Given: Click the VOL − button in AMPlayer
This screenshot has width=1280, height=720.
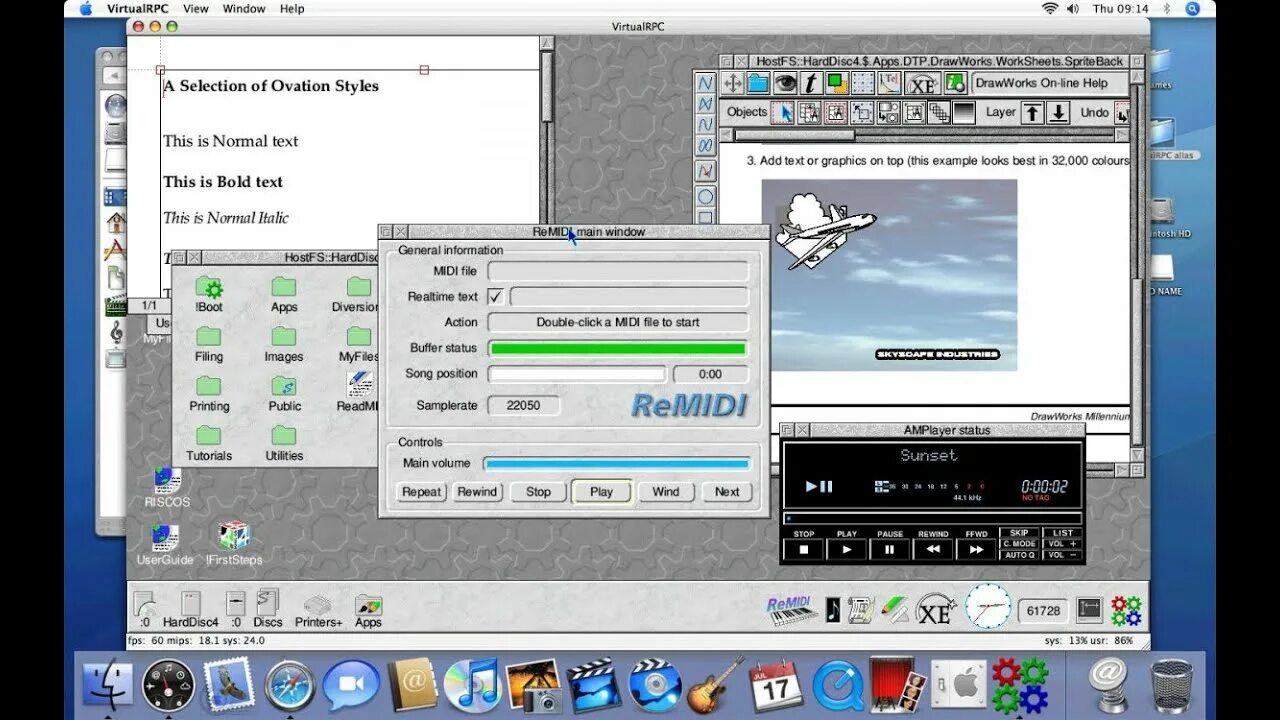Looking at the screenshot, I should point(1063,555).
